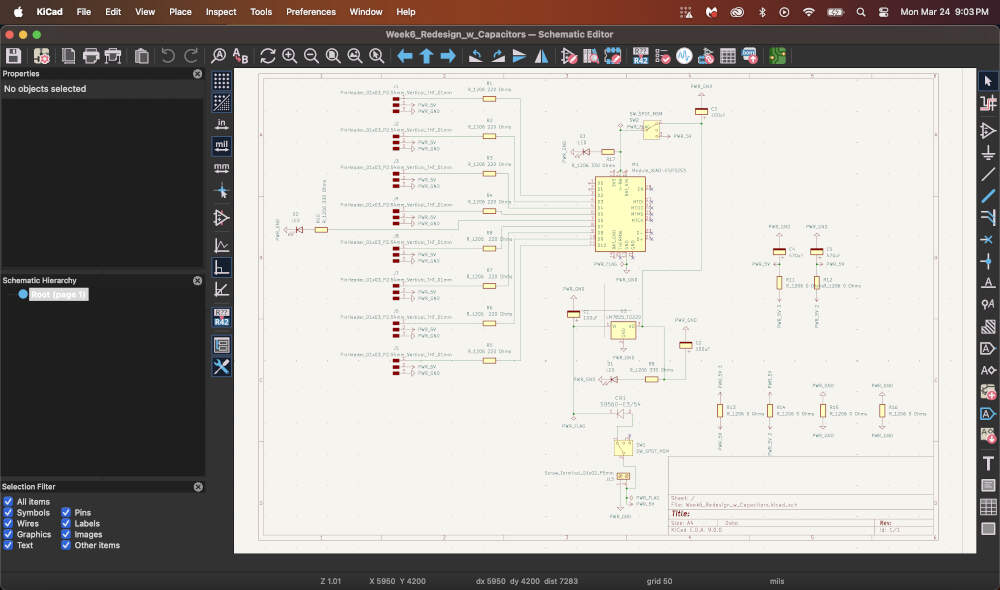Image resolution: width=1000 pixels, height=590 pixels.
Task: Navigate up one sheet with blue up arrow
Action: coord(426,56)
